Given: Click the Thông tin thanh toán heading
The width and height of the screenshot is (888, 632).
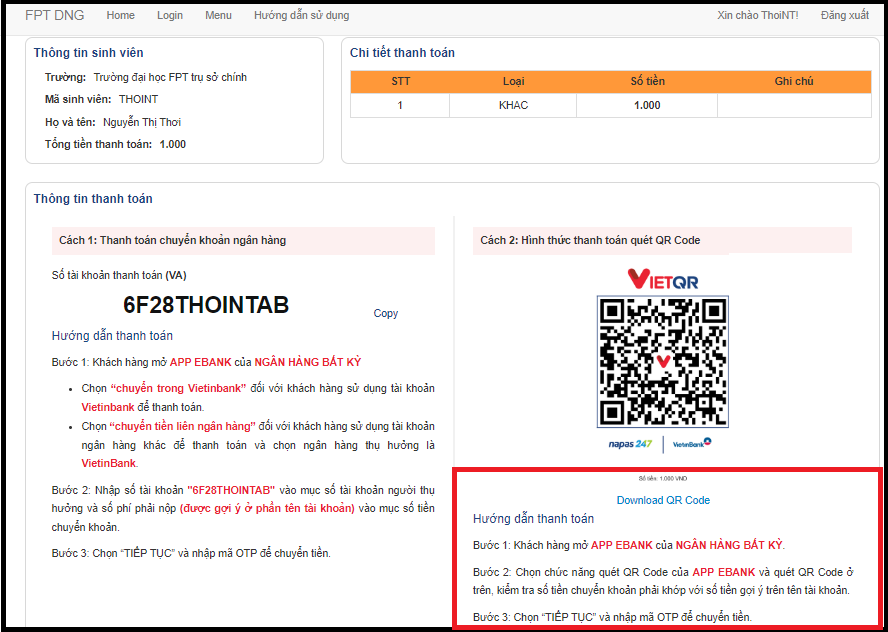Looking at the screenshot, I should tap(93, 199).
